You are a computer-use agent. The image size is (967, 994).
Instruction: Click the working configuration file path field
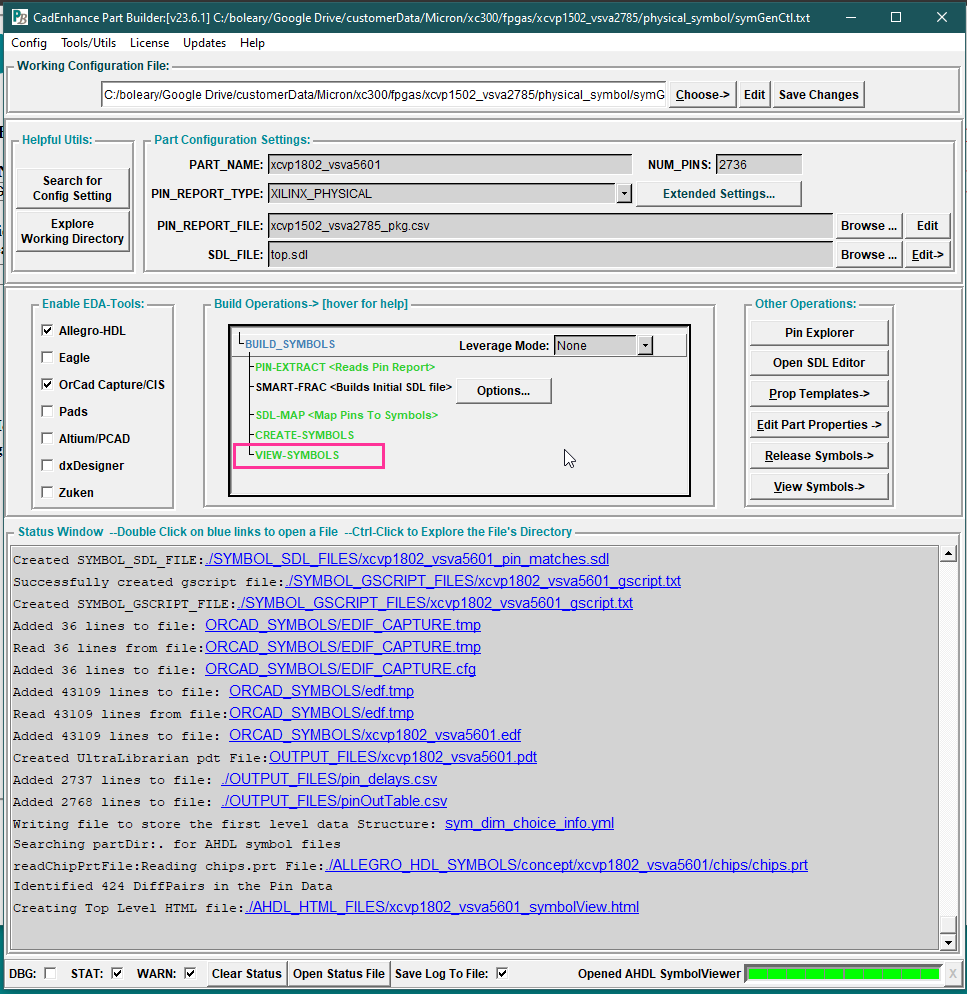tap(384, 94)
